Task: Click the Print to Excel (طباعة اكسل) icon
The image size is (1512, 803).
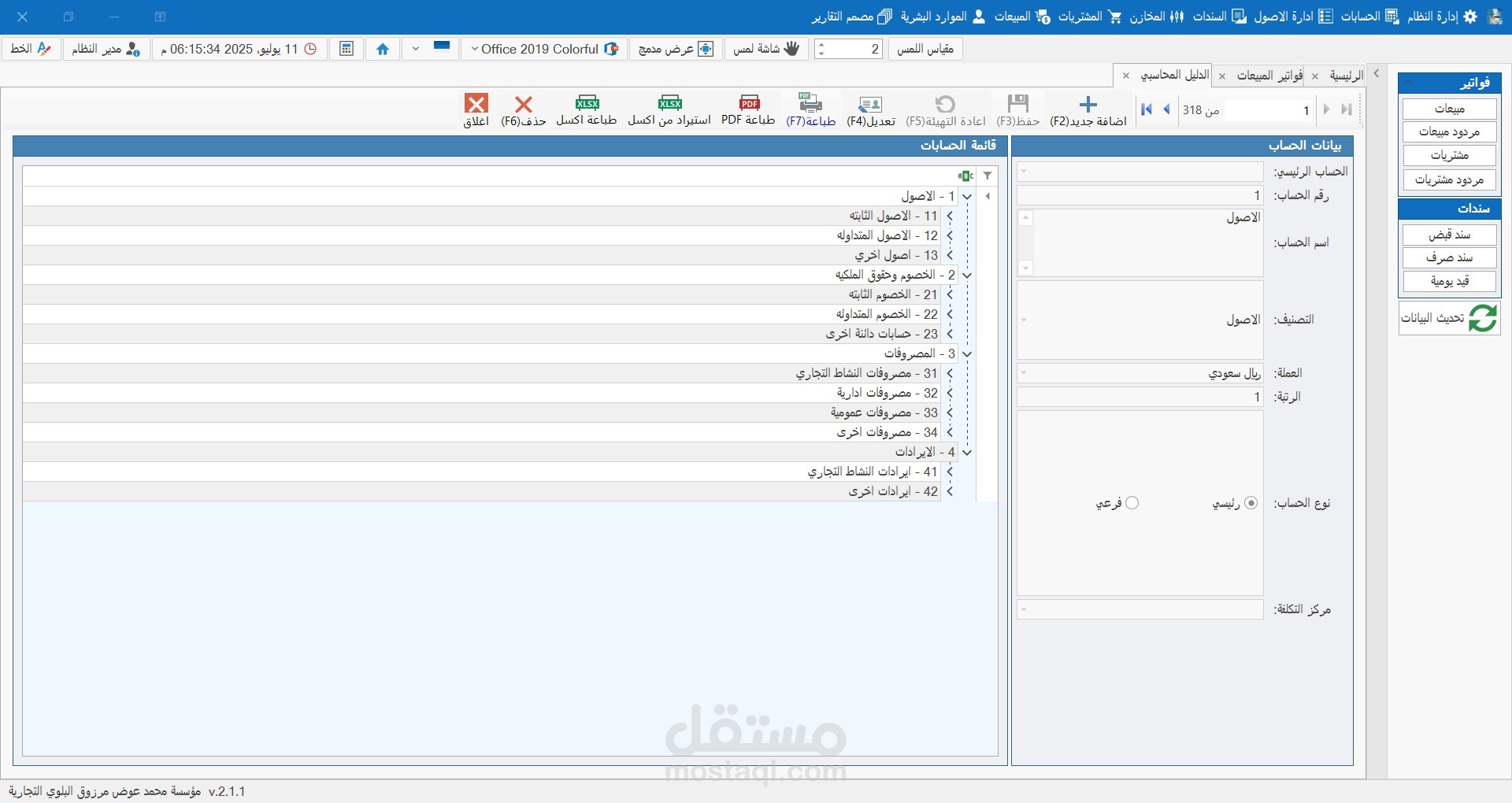Action: click(587, 103)
